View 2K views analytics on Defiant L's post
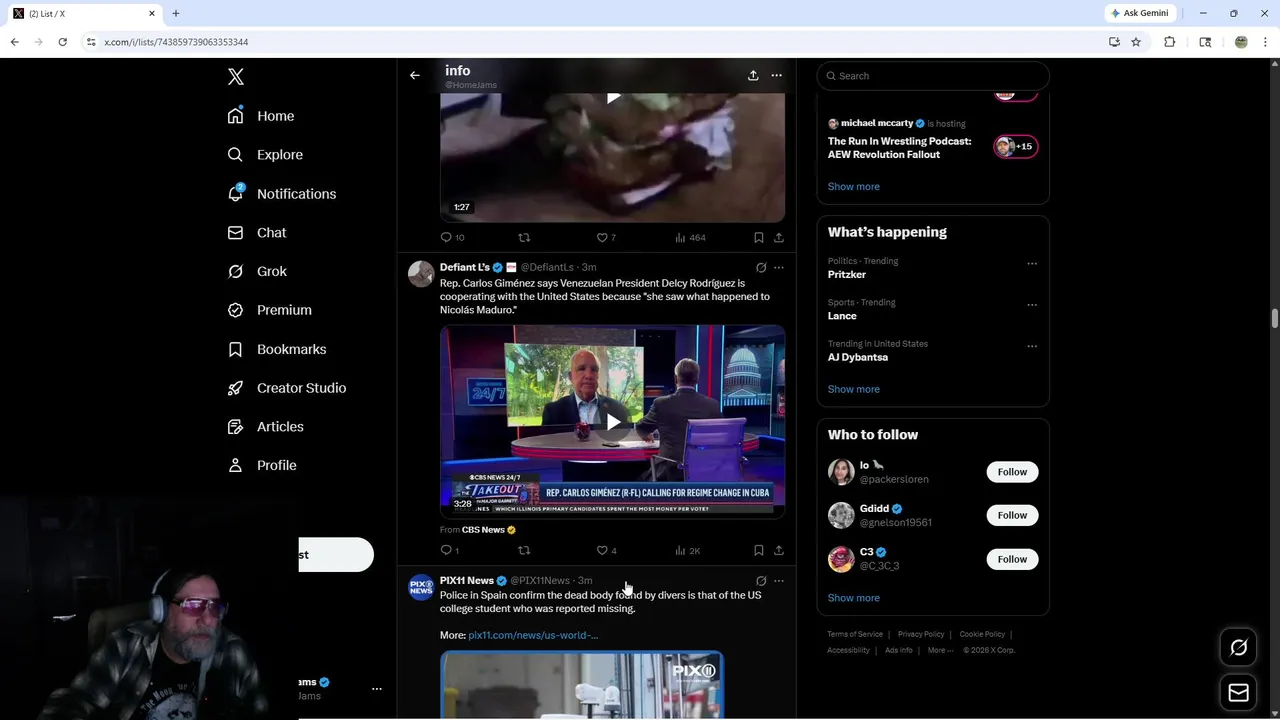1280x720 pixels. pyautogui.click(x=688, y=550)
